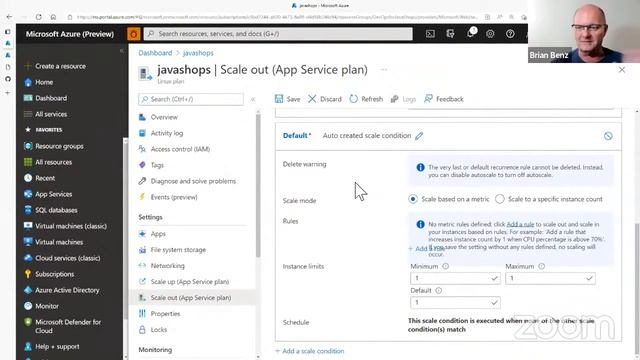Open the Maximum instance field

tap(550, 278)
